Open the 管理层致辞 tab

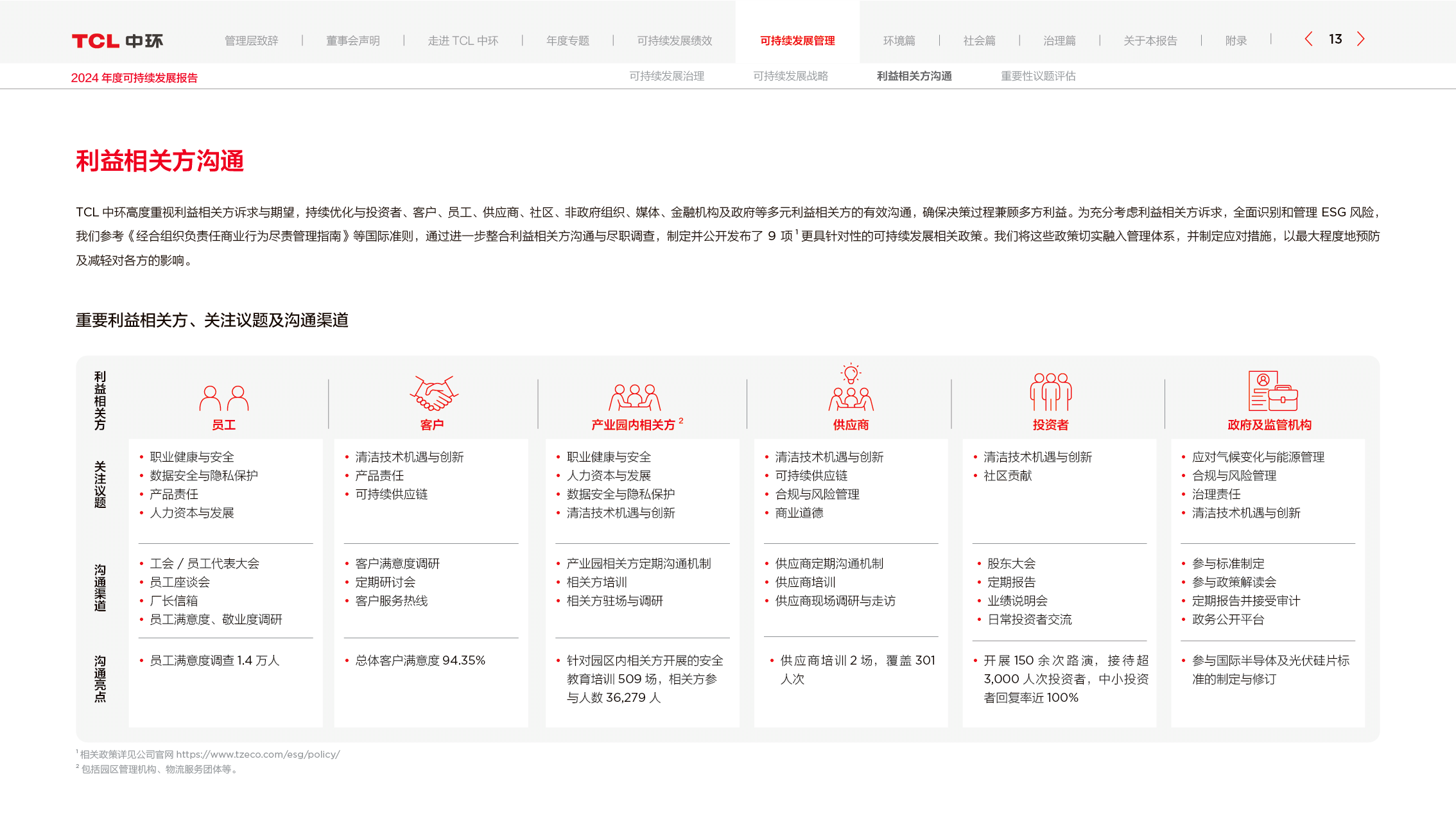(x=251, y=41)
